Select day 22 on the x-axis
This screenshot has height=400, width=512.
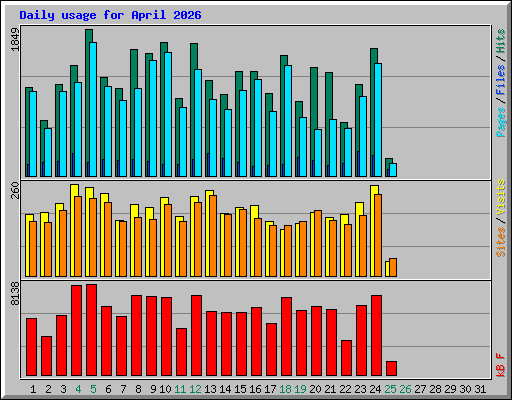click(x=345, y=389)
